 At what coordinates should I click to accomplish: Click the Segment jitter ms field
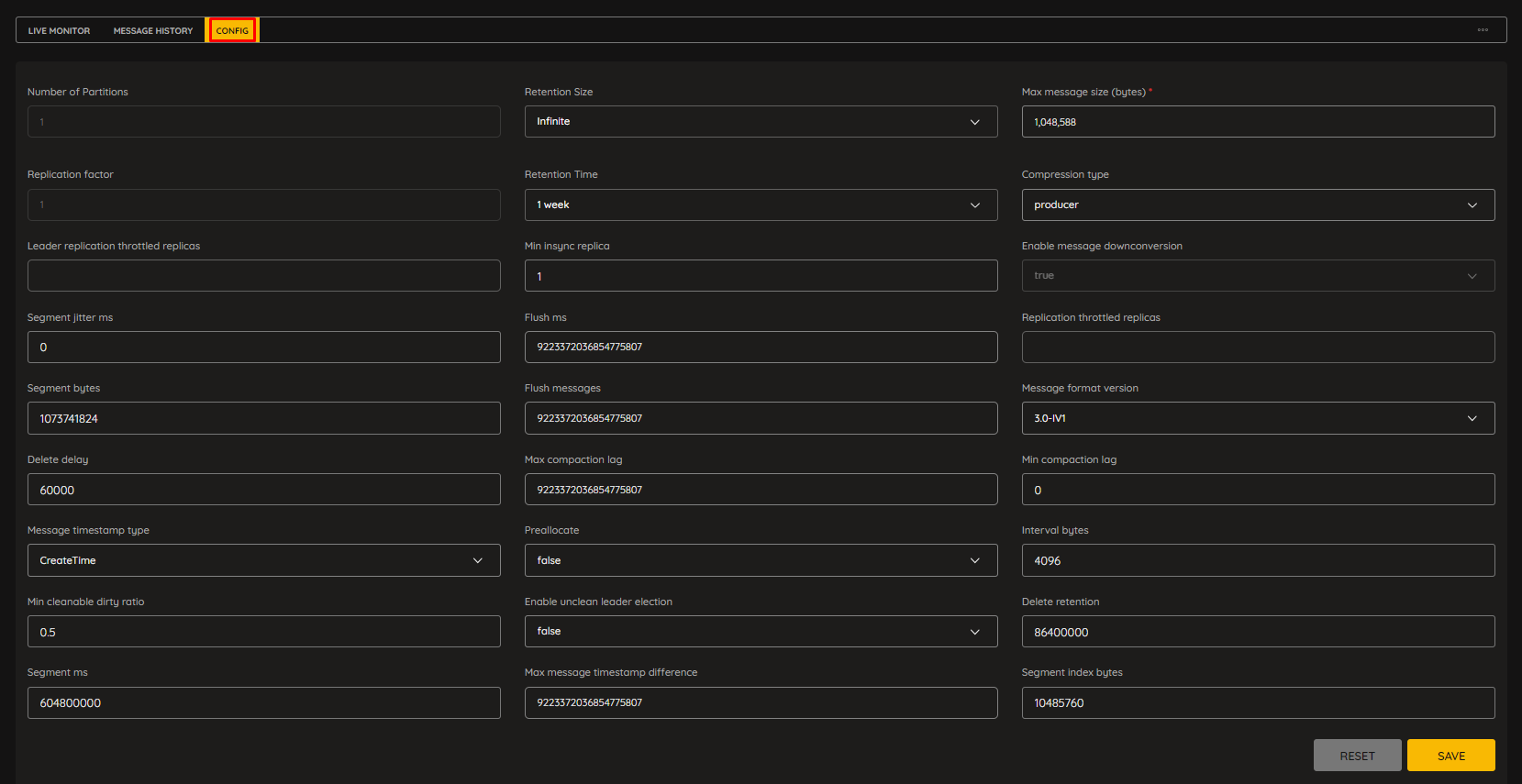point(263,347)
